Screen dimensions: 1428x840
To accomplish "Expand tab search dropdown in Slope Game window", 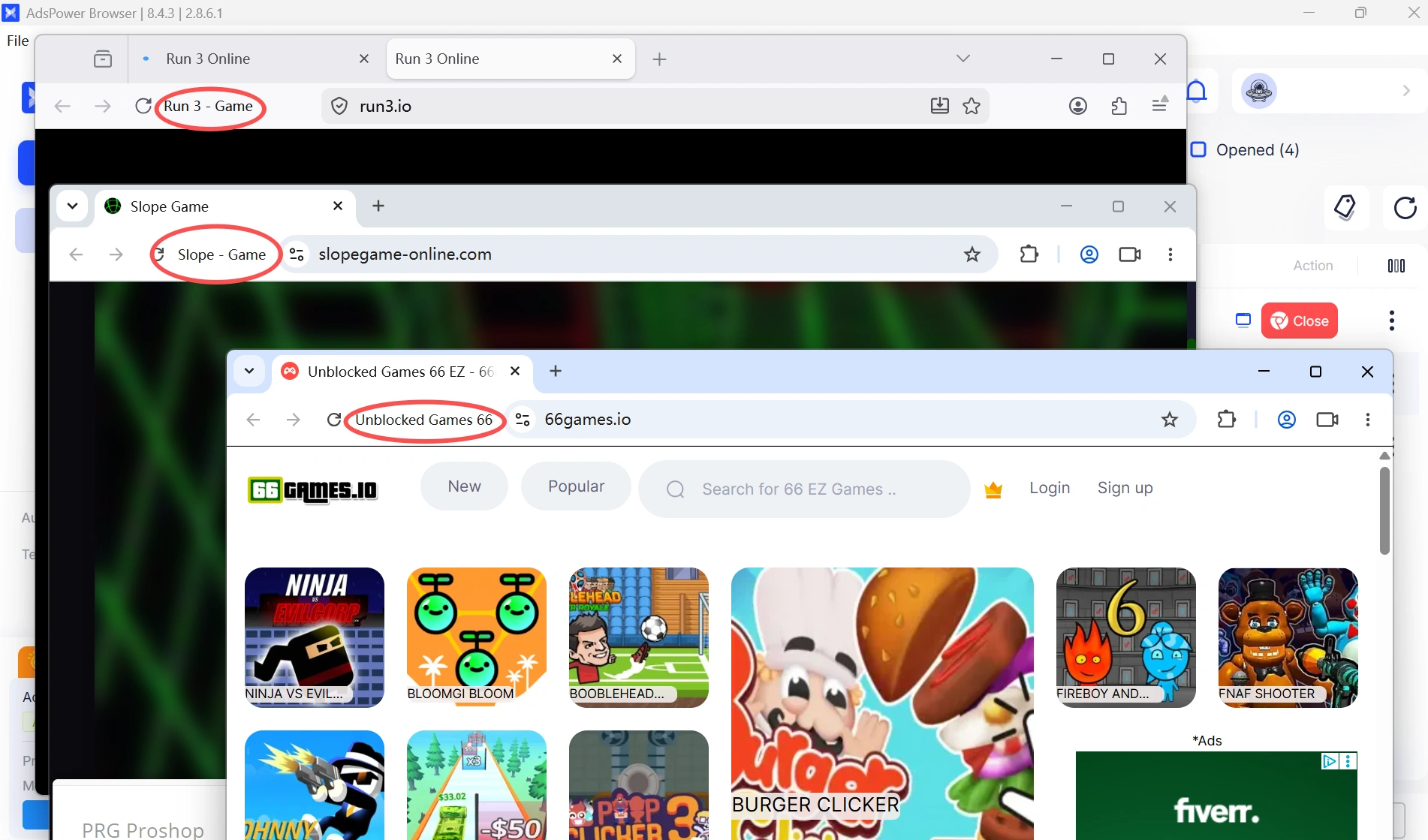I will (x=72, y=206).
